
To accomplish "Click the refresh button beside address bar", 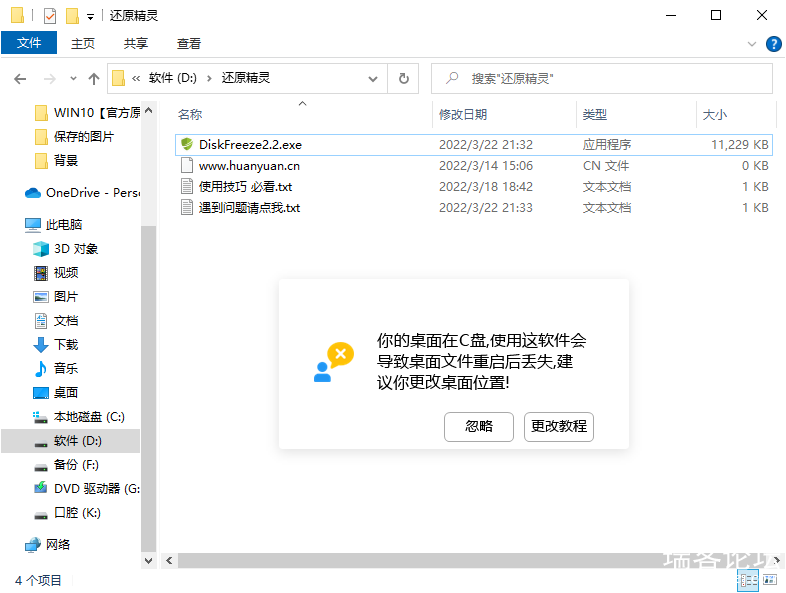I will (403, 78).
